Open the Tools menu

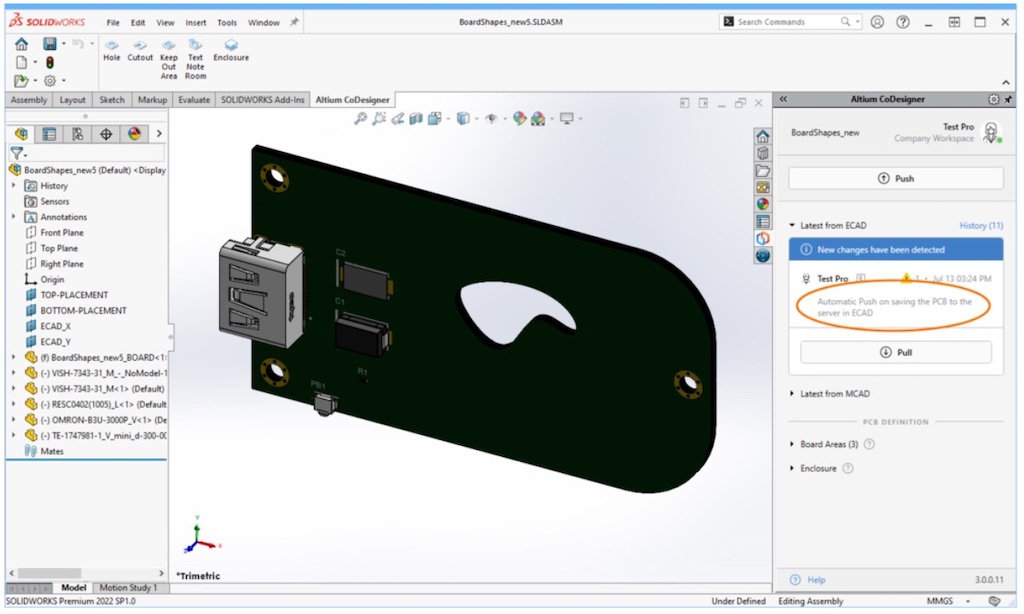[227, 22]
